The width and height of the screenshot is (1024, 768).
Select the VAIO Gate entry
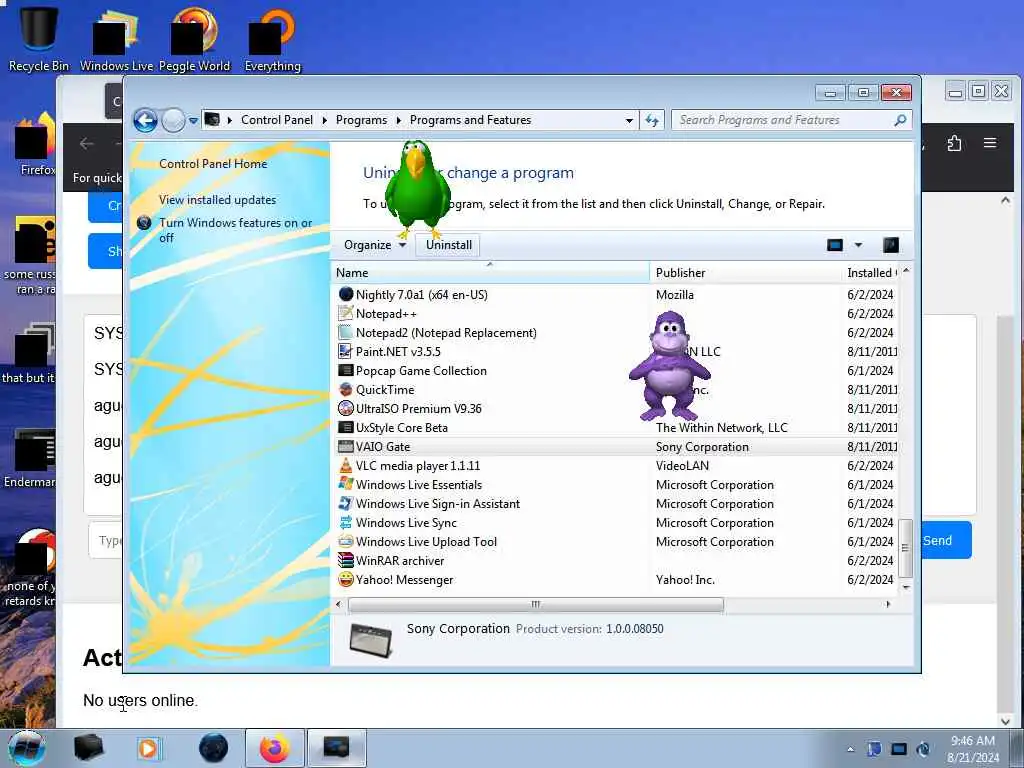pyautogui.click(x=618, y=447)
